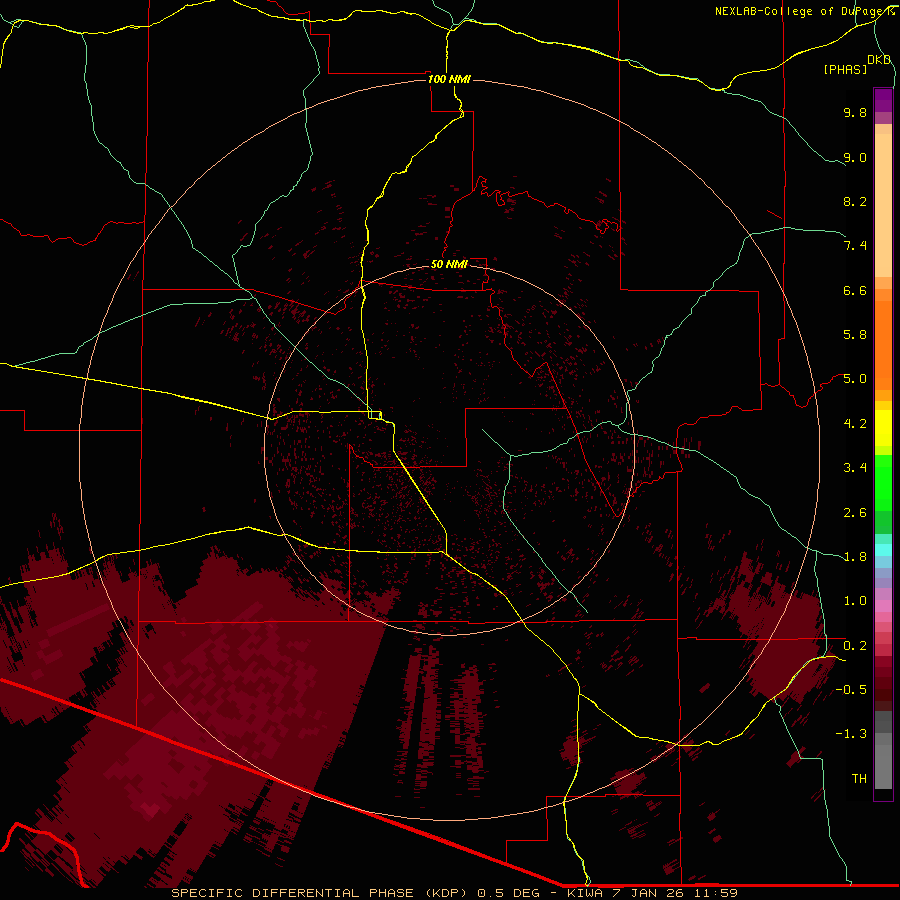Click the 50 NMI range ring label

pos(449,264)
